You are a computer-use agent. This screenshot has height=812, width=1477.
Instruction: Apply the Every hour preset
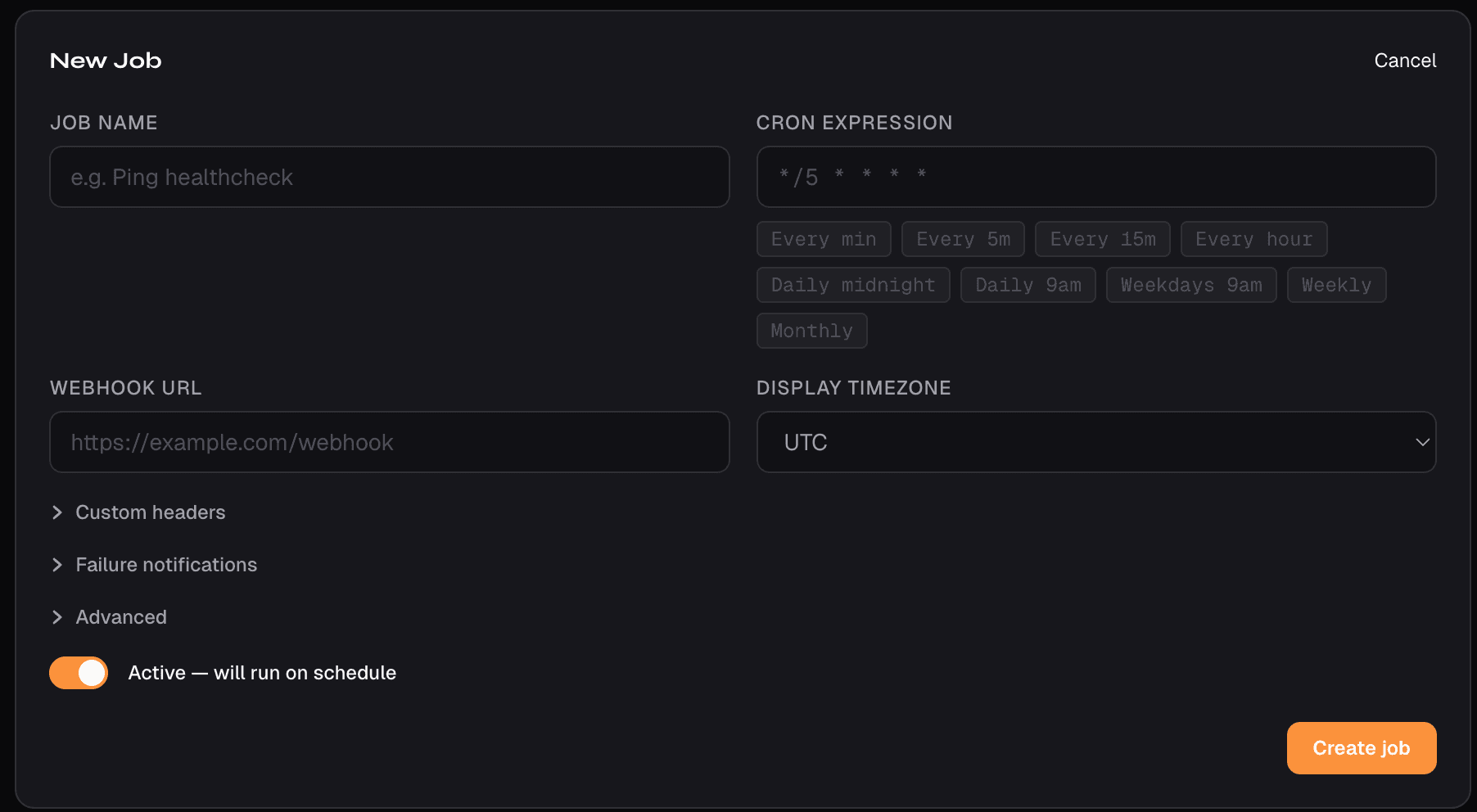click(x=1253, y=239)
